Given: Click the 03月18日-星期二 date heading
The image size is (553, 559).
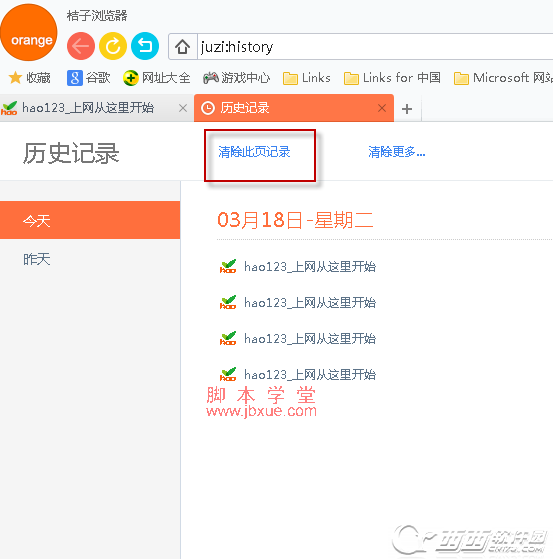Looking at the screenshot, I should 295,220.
